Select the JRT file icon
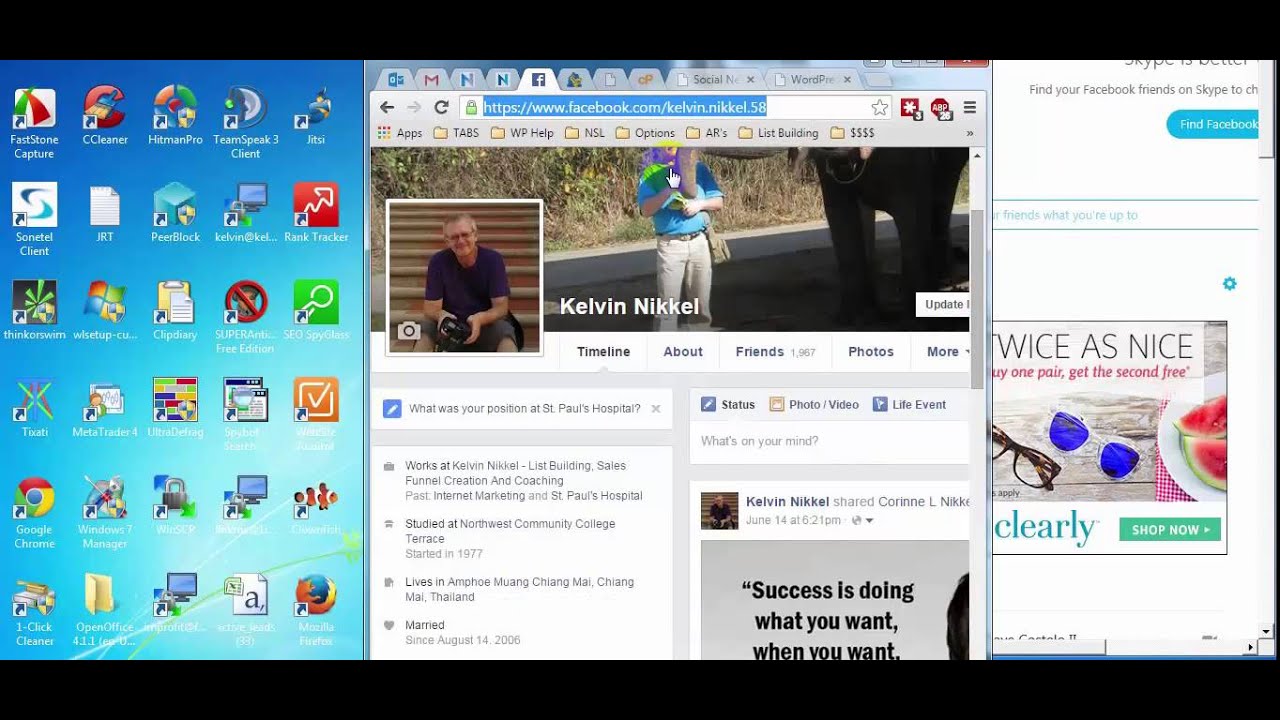Screen dimensions: 1280x720 coord(105,214)
